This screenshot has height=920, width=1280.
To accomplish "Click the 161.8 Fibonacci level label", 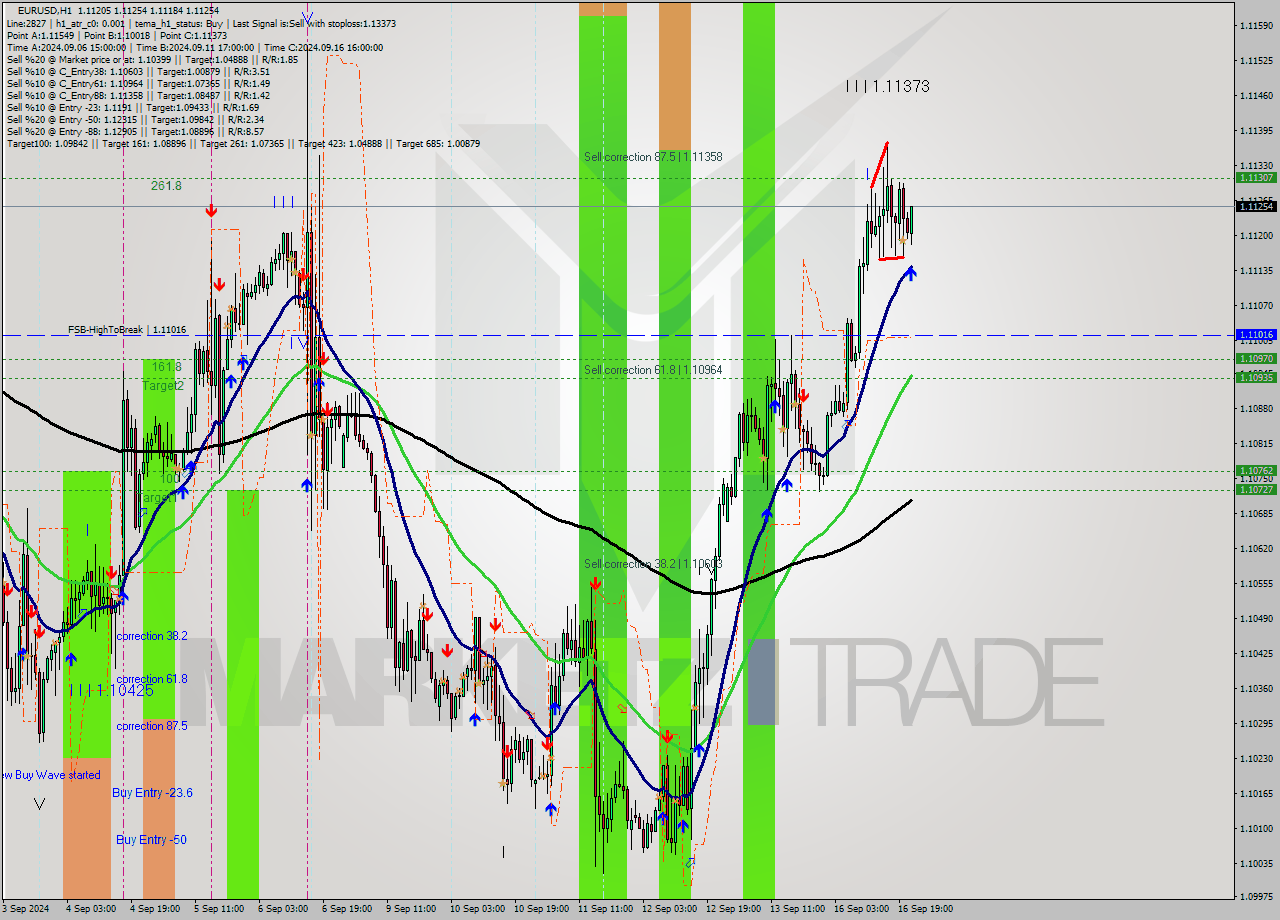I will [166, 367].
